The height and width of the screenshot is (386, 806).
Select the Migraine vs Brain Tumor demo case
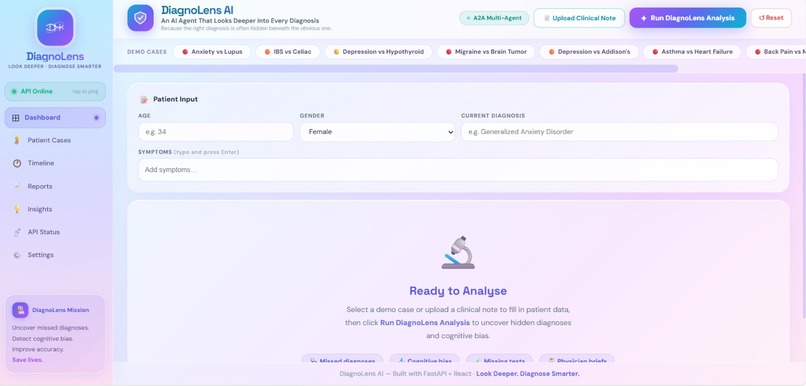486,52
